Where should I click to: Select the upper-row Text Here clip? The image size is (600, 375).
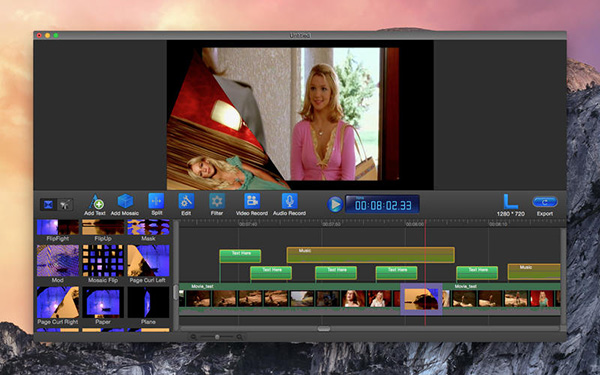tap(240, 256)
